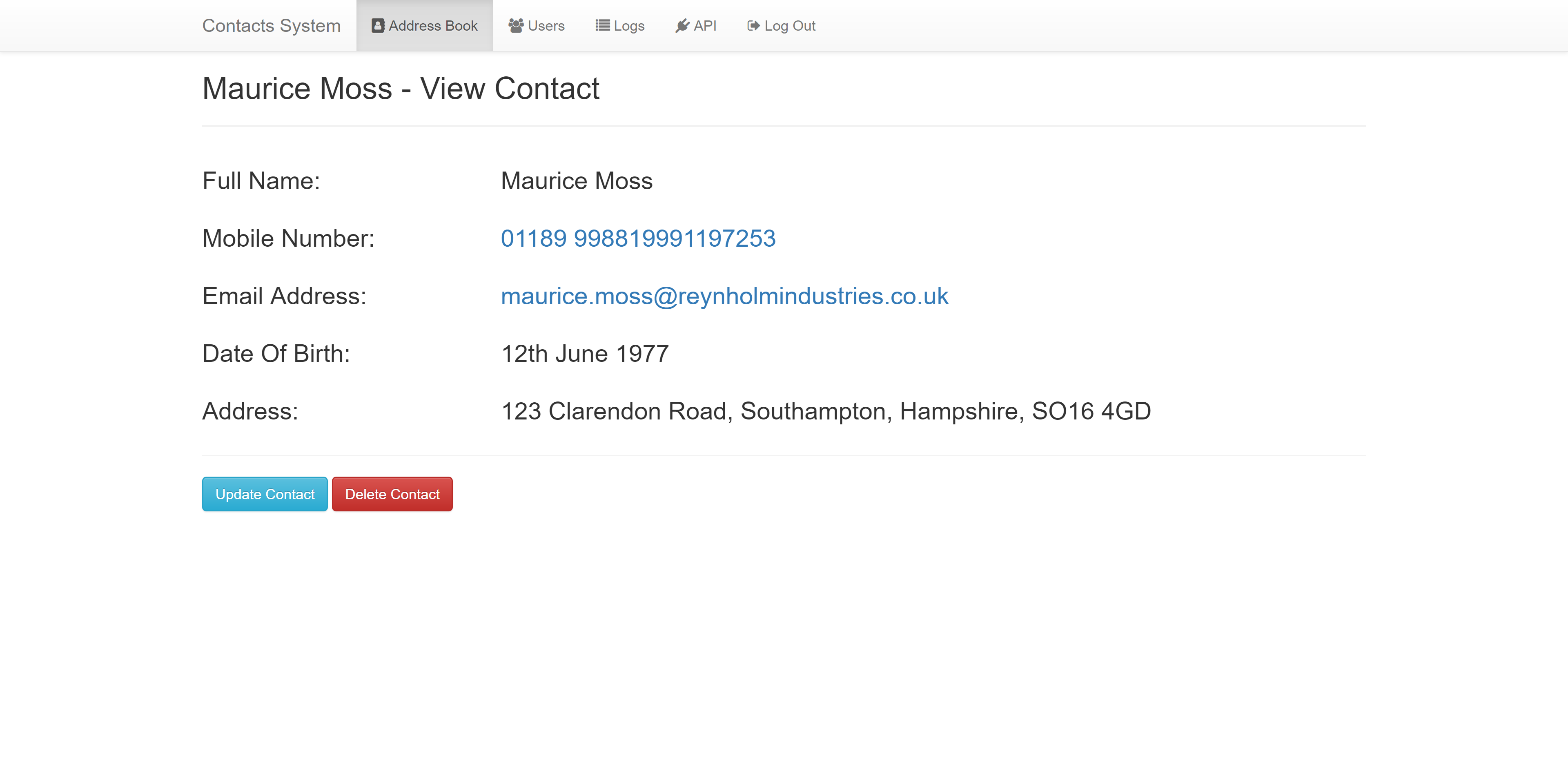Click the Users group icon
Viewport: 1568px width, 774px height.
(x=516, y=26)
